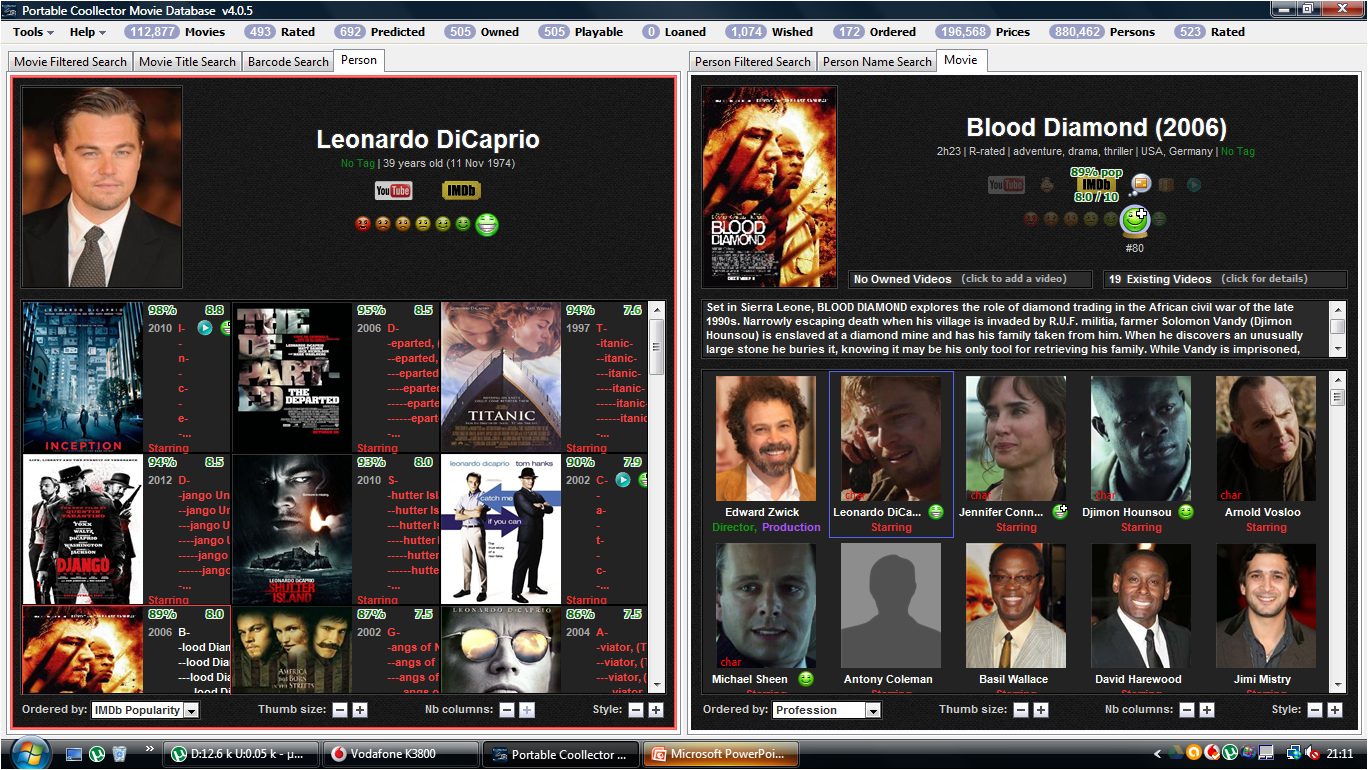Click the 112,877 Movies counter
The image size is (1368, 770).
[175, 32]
